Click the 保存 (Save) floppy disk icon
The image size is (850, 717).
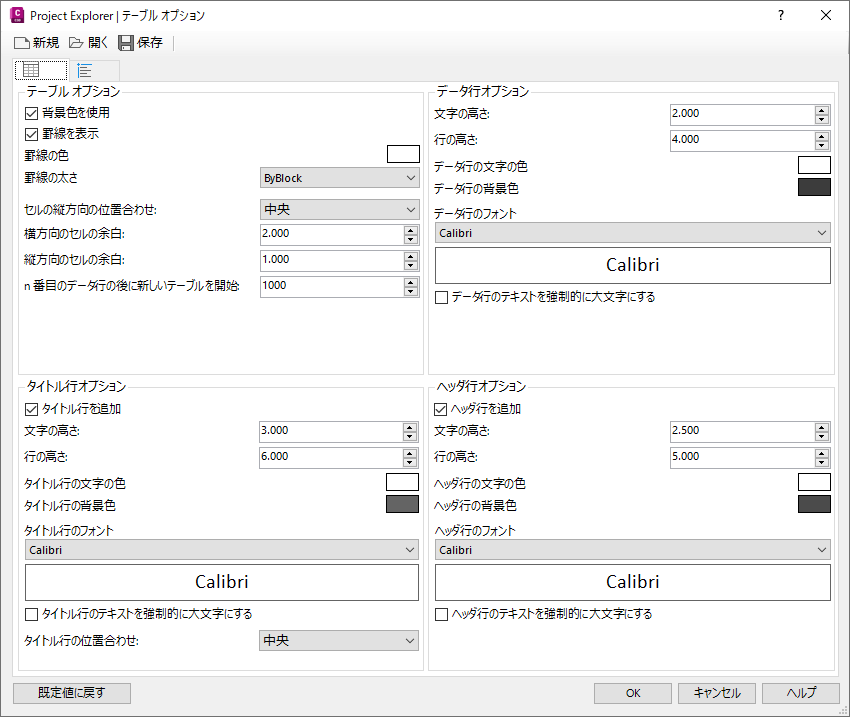click(126, 43)
